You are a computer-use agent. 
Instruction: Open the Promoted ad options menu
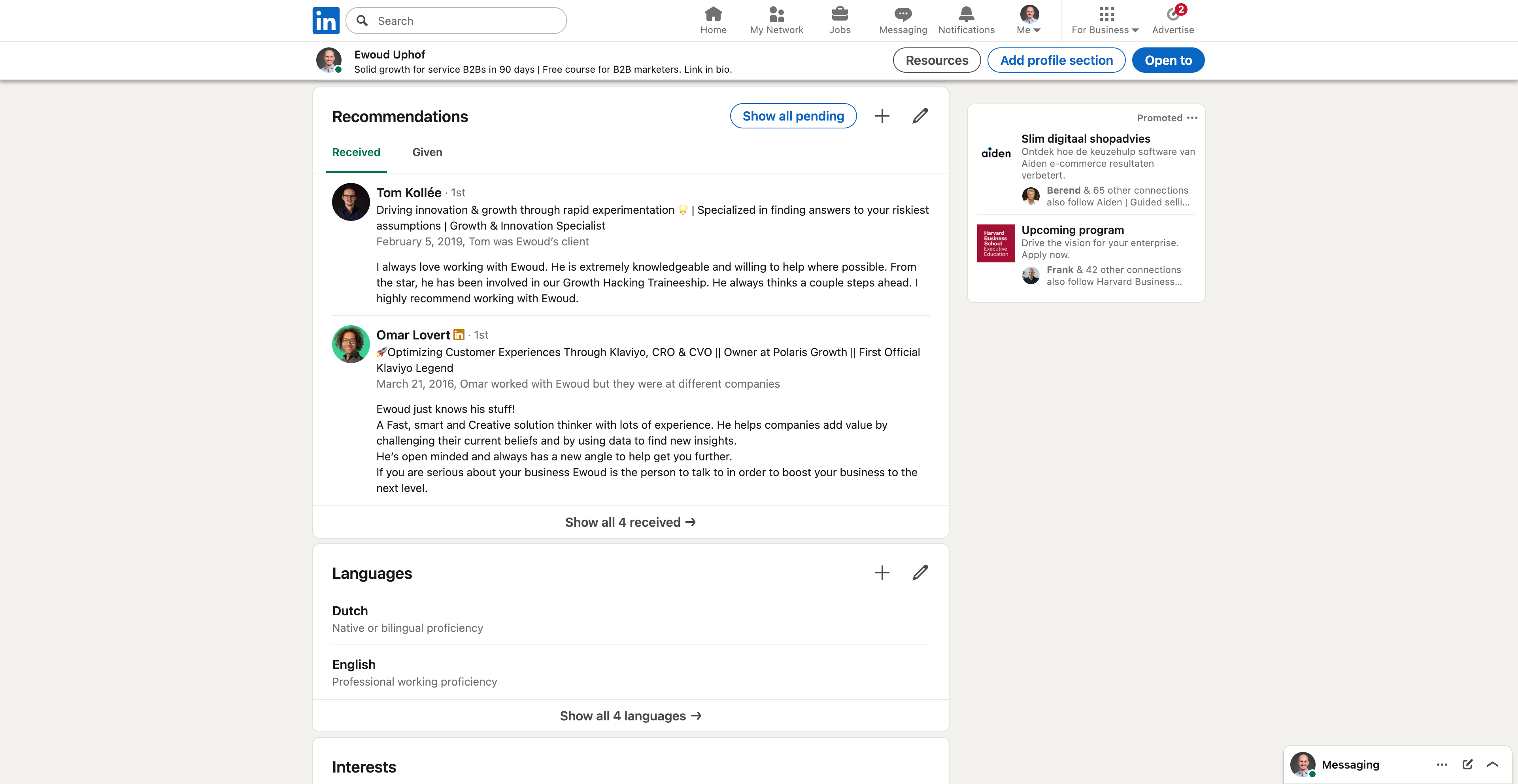tap(1192, 118)
